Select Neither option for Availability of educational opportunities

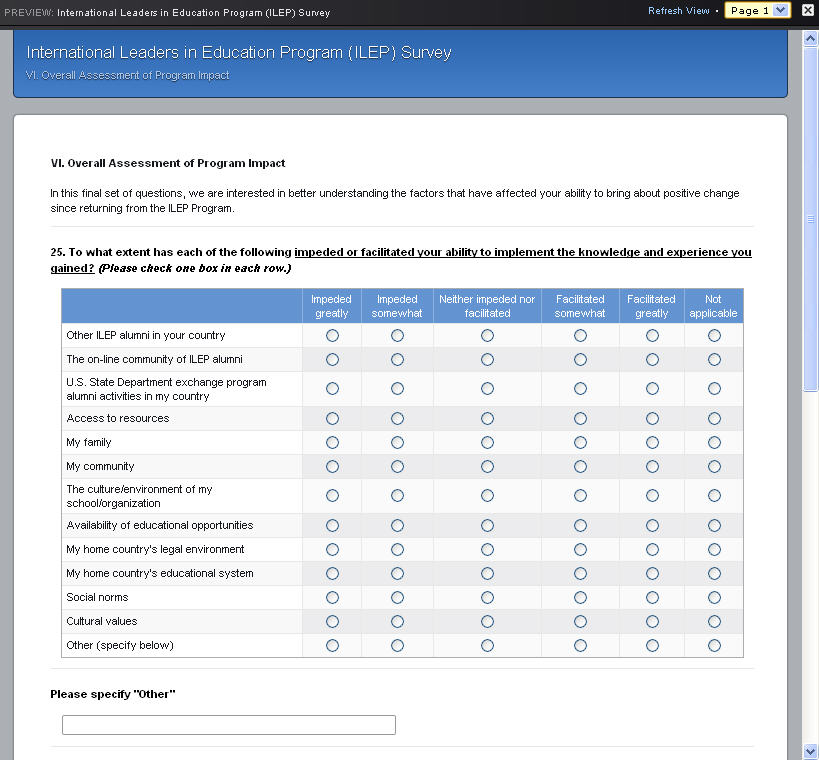point(487,525)
